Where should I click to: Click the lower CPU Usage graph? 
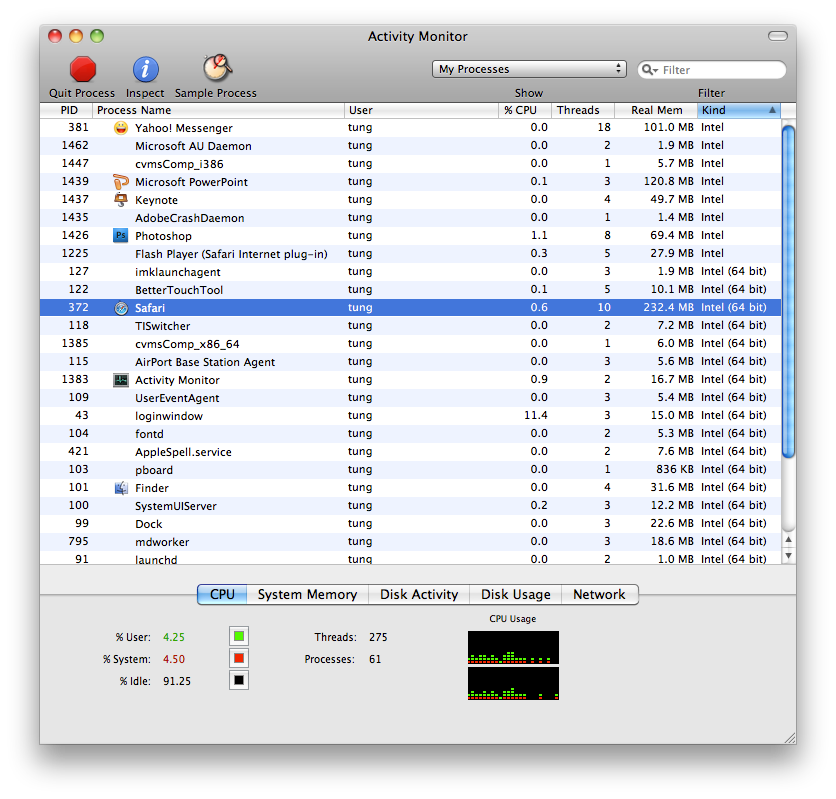[513, 683]
